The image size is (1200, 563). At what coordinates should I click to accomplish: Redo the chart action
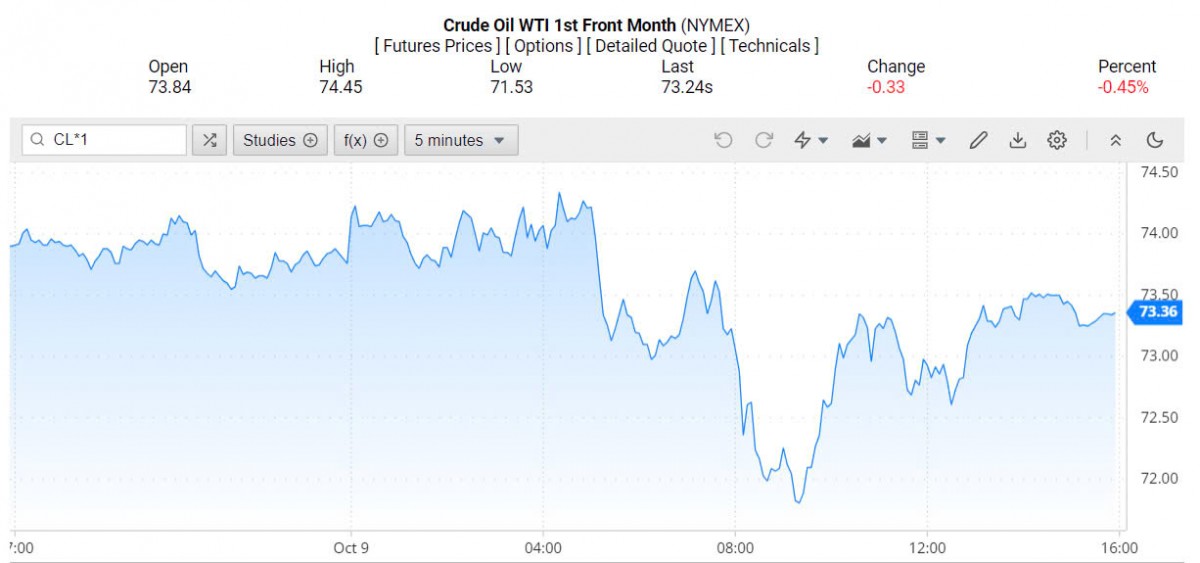coord(764,140)
